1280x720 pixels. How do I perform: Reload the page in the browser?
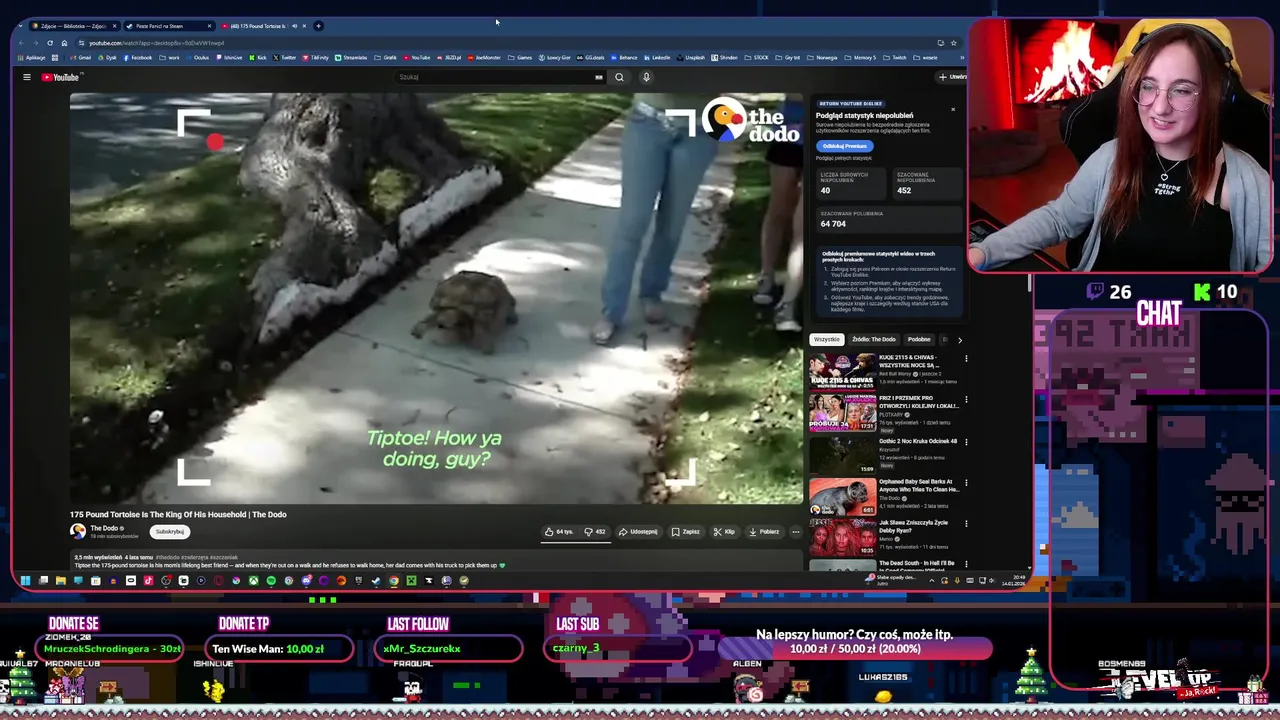click(50, 43)
